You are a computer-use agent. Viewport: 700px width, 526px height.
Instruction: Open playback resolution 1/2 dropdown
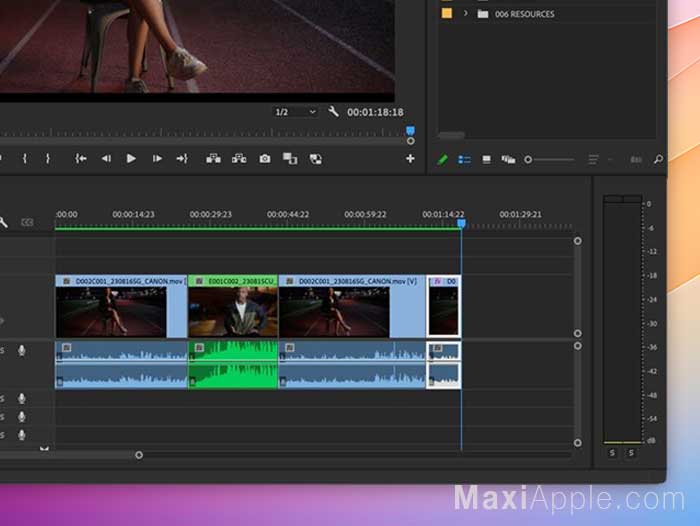[x=296, y=112]
